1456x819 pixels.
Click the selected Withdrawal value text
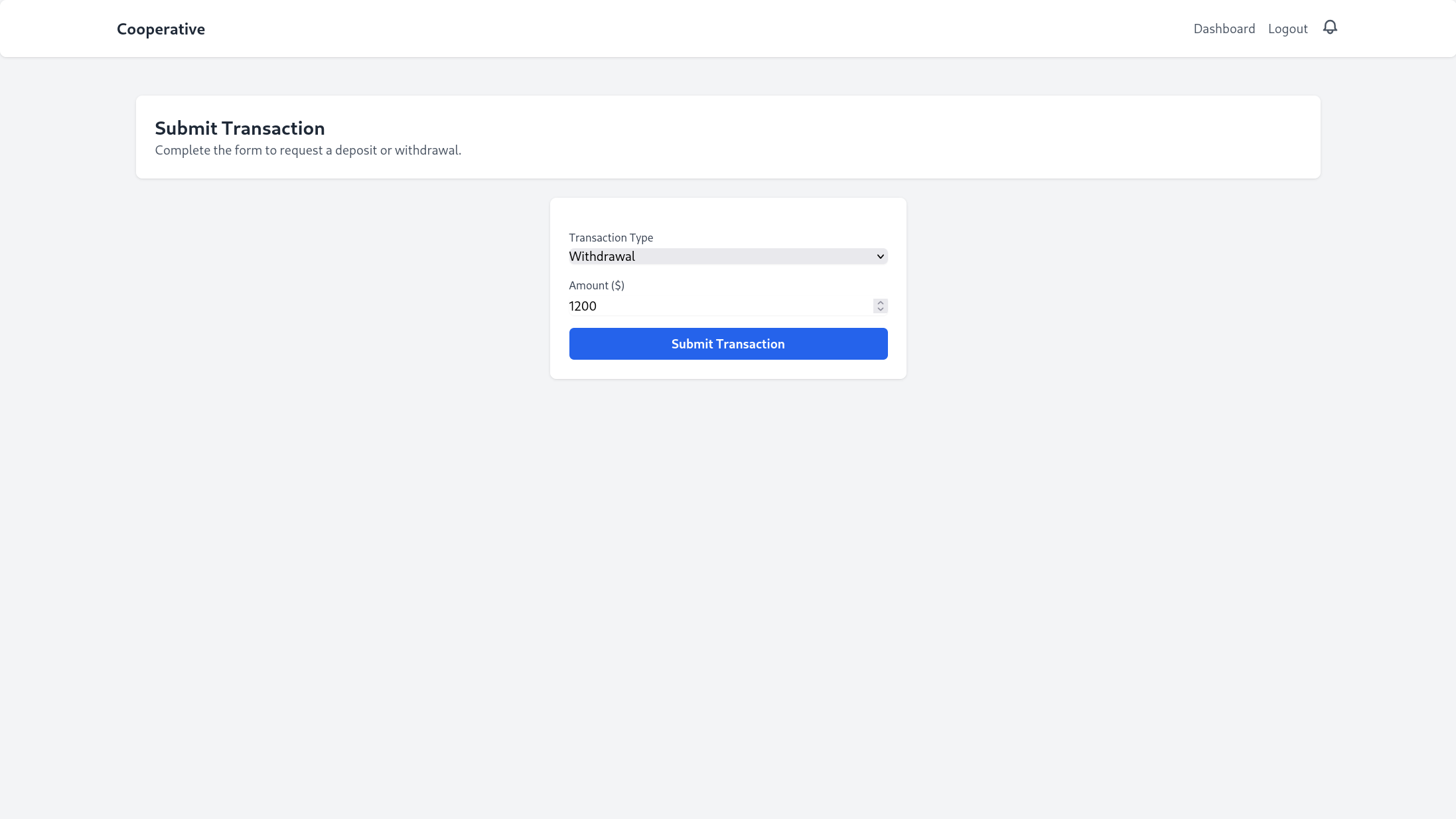coord(602,256)
